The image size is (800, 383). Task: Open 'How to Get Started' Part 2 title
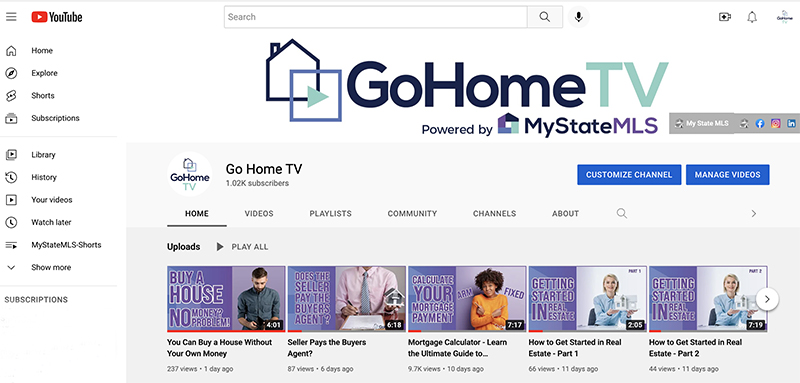(695, 348)
